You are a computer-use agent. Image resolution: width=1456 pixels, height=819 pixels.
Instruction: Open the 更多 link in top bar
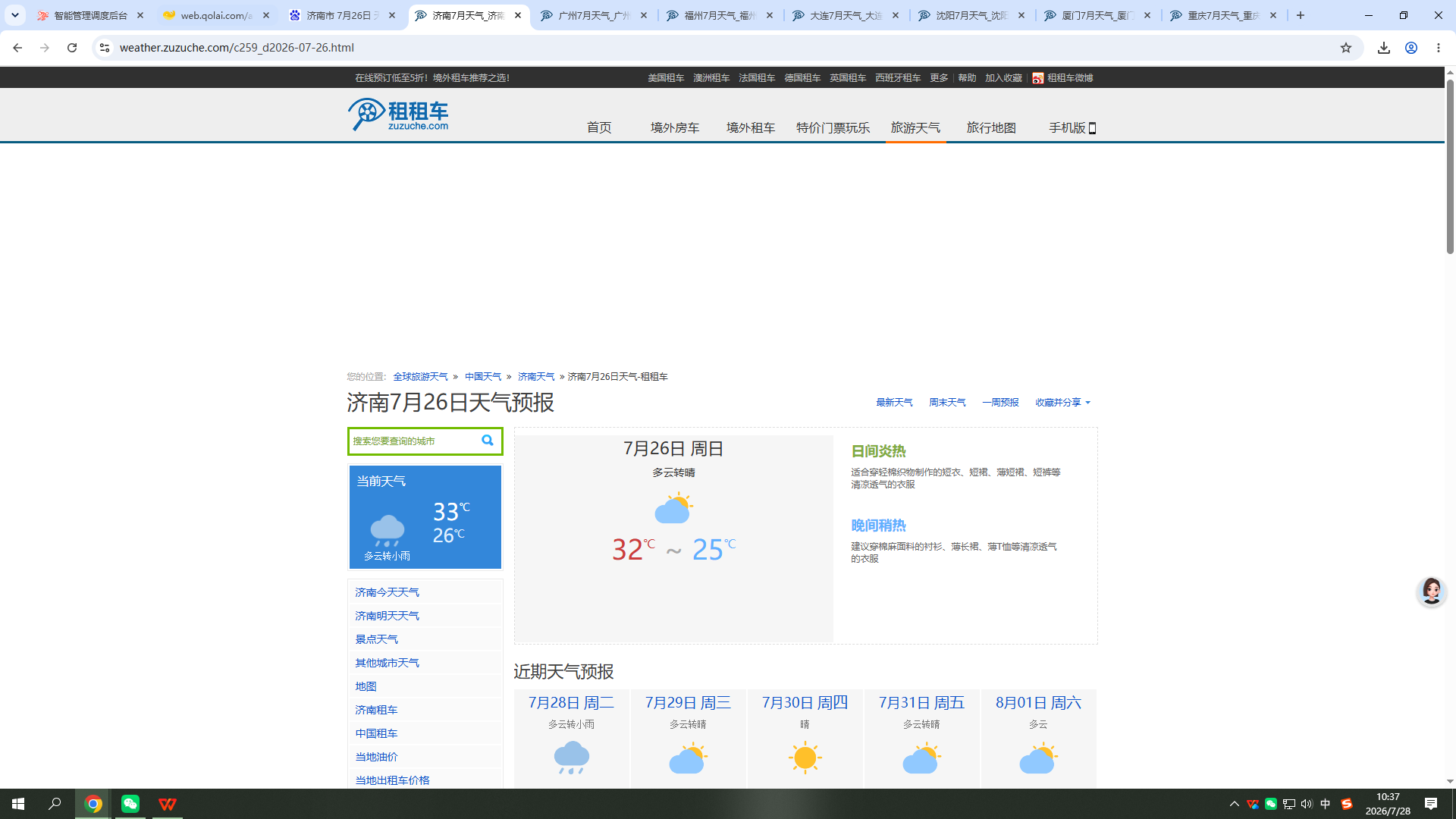point(939,78)
